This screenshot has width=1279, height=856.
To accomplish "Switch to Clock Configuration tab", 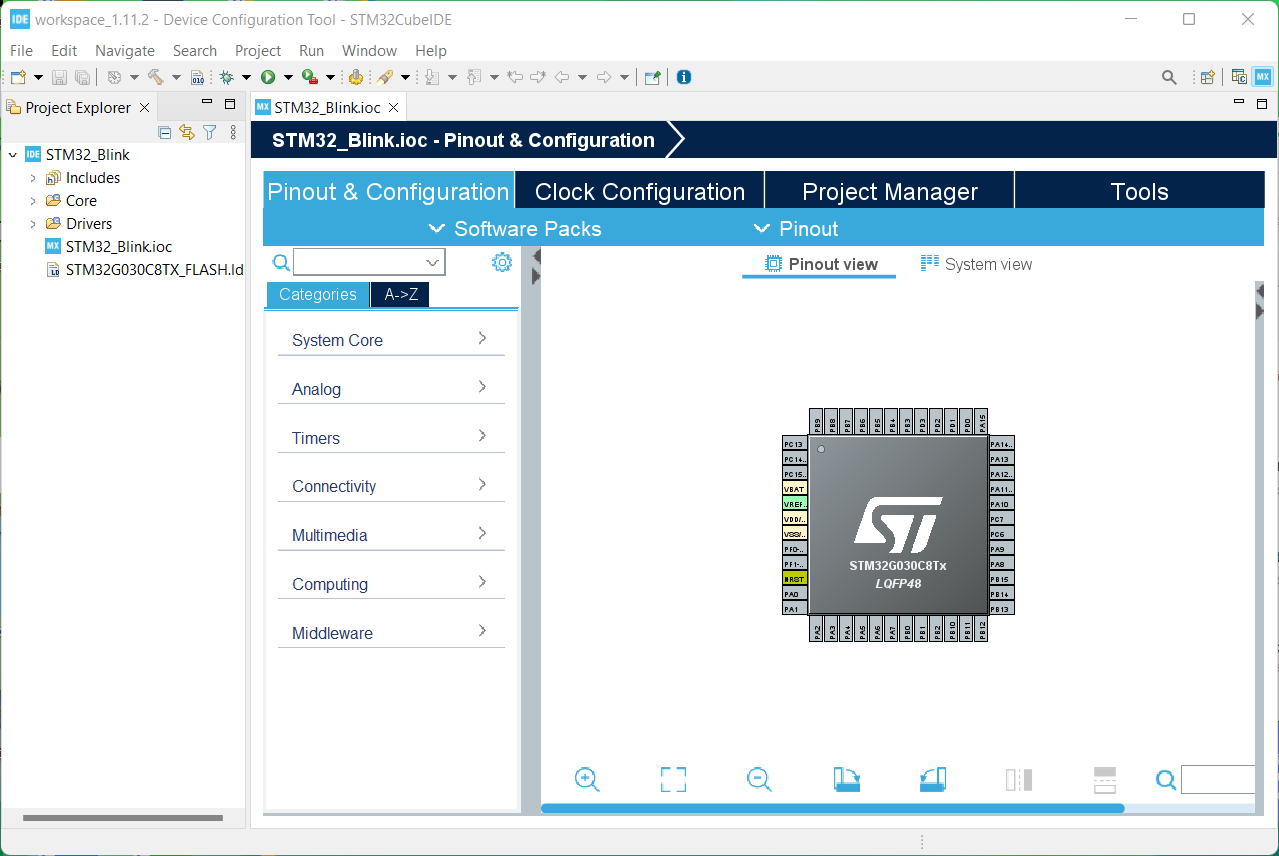I will pos(640,191).
